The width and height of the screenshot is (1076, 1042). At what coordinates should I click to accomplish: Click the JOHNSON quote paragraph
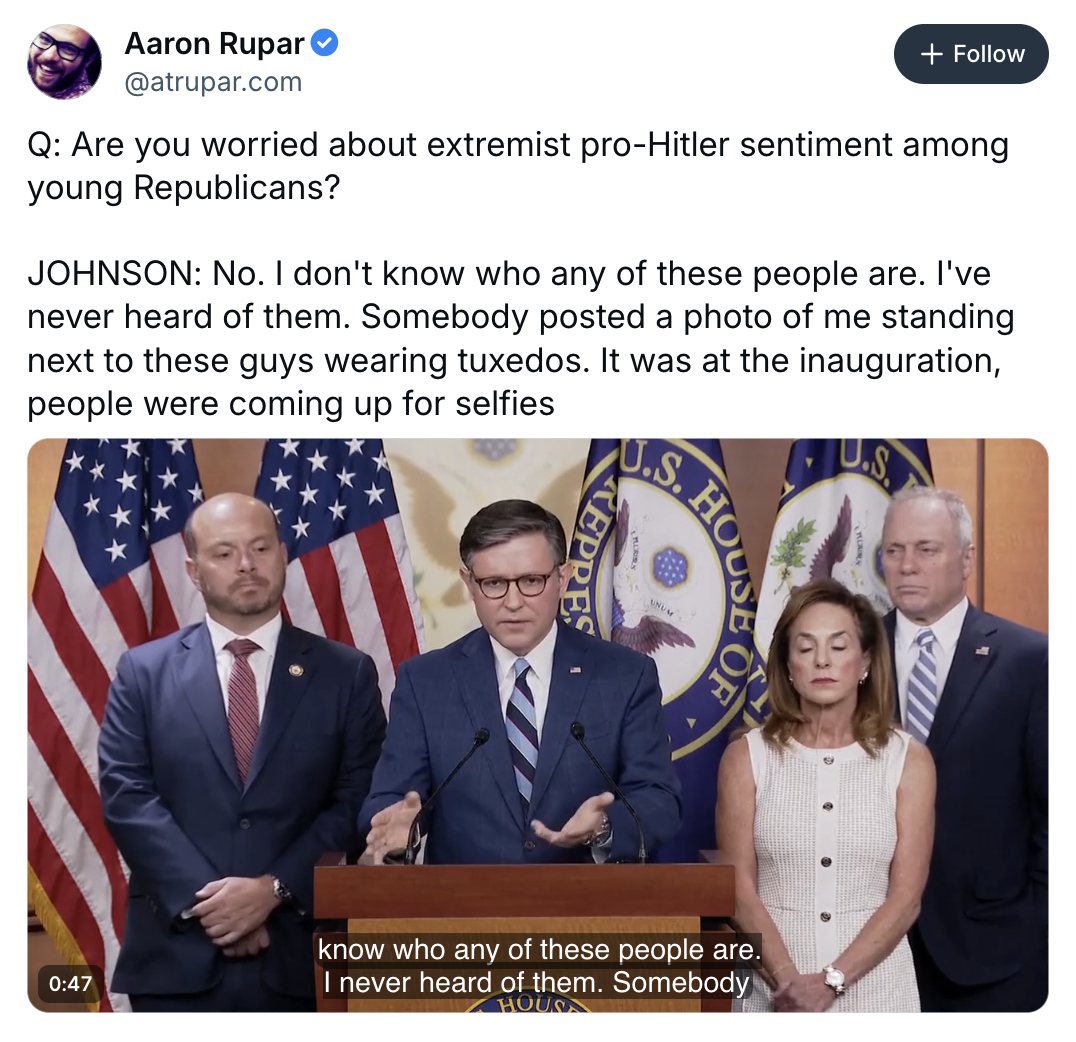pyautogui.click(x=520, y=338)
